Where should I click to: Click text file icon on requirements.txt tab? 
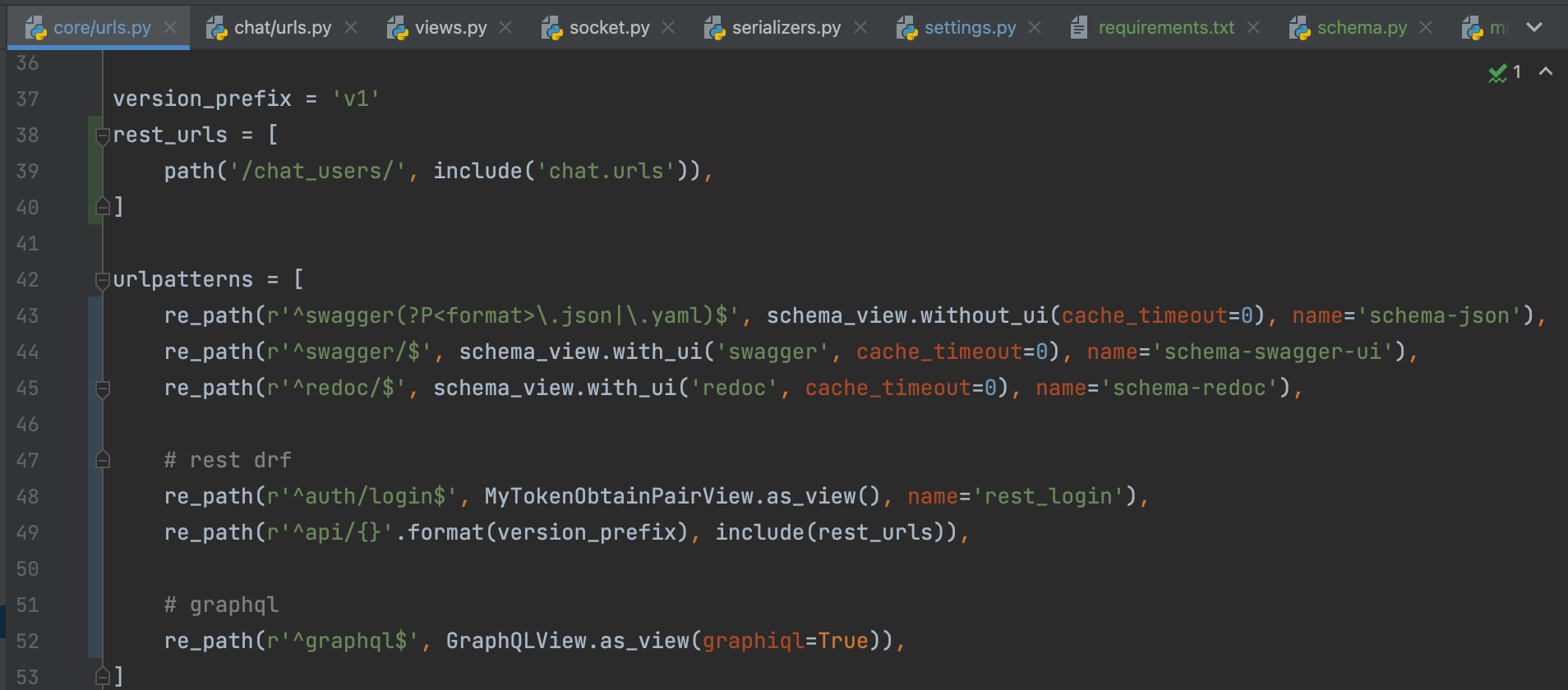pyautogui.click(x=1079, y=28)
